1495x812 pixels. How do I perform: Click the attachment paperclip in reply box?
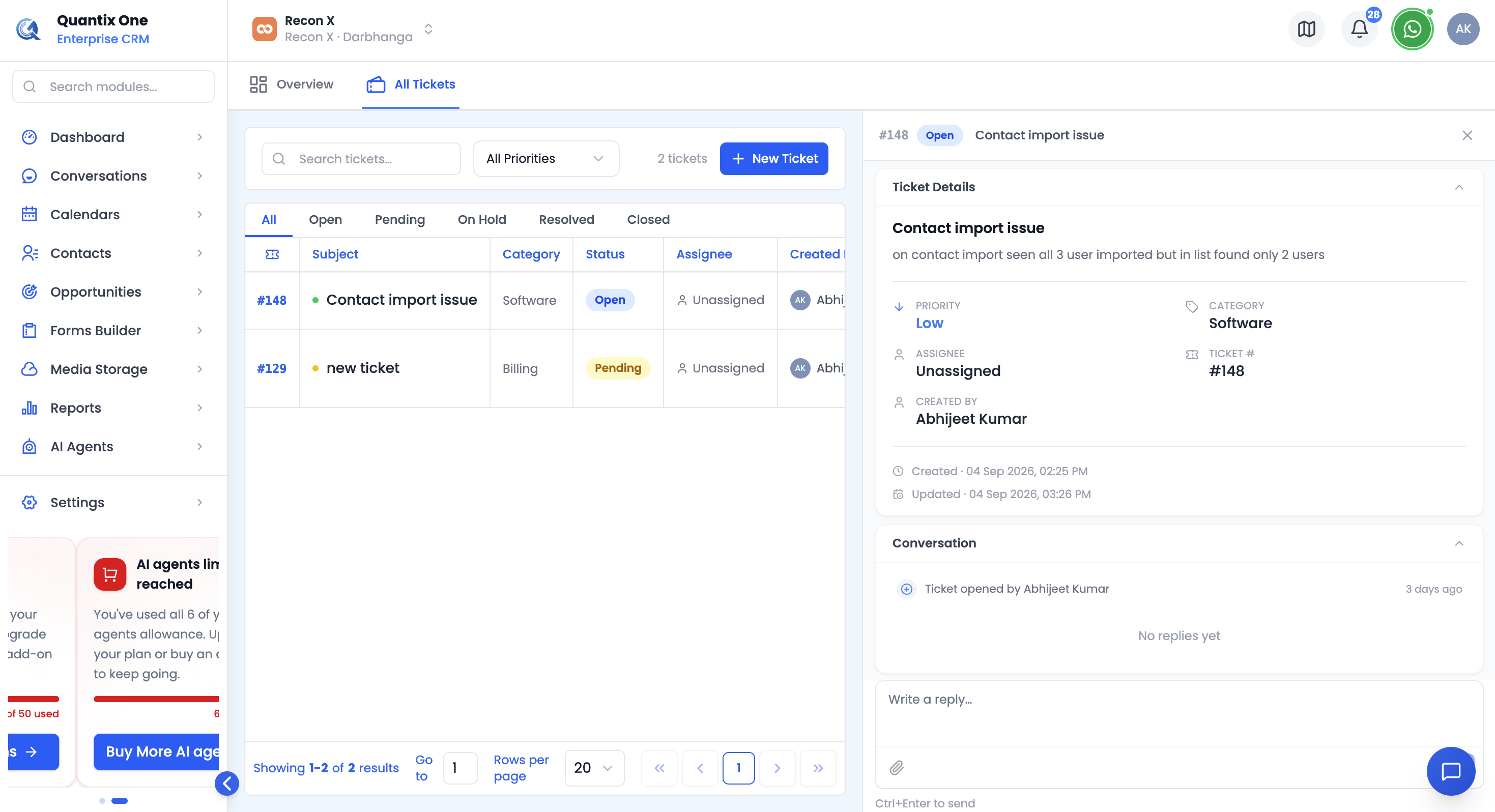(897, 768)
